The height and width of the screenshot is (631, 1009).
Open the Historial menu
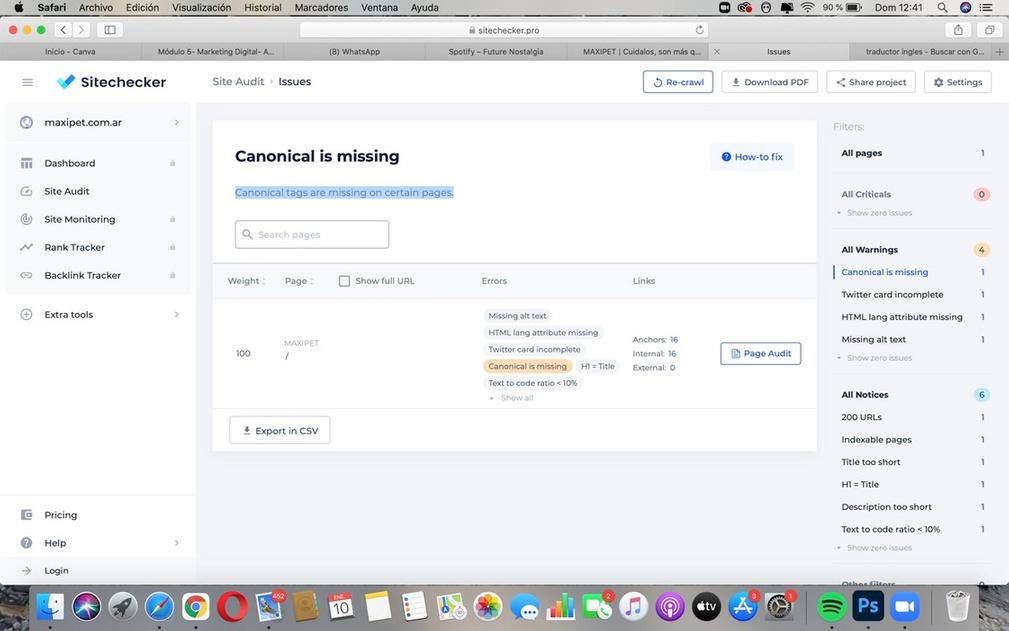pos(263,8)
